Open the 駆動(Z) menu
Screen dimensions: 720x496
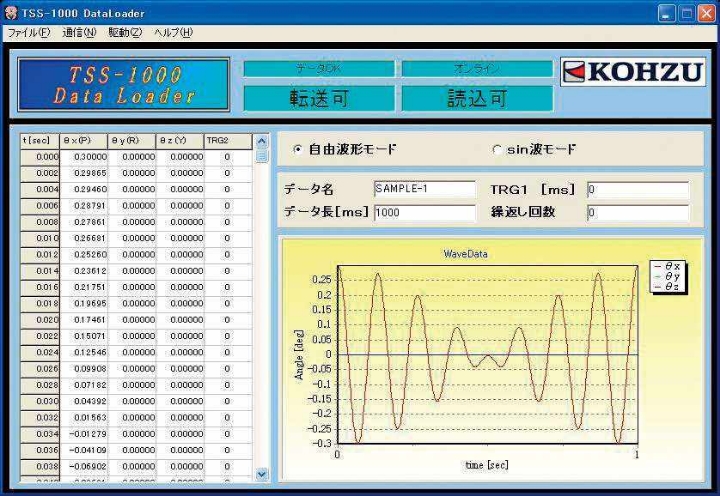(x=125, y=33)
